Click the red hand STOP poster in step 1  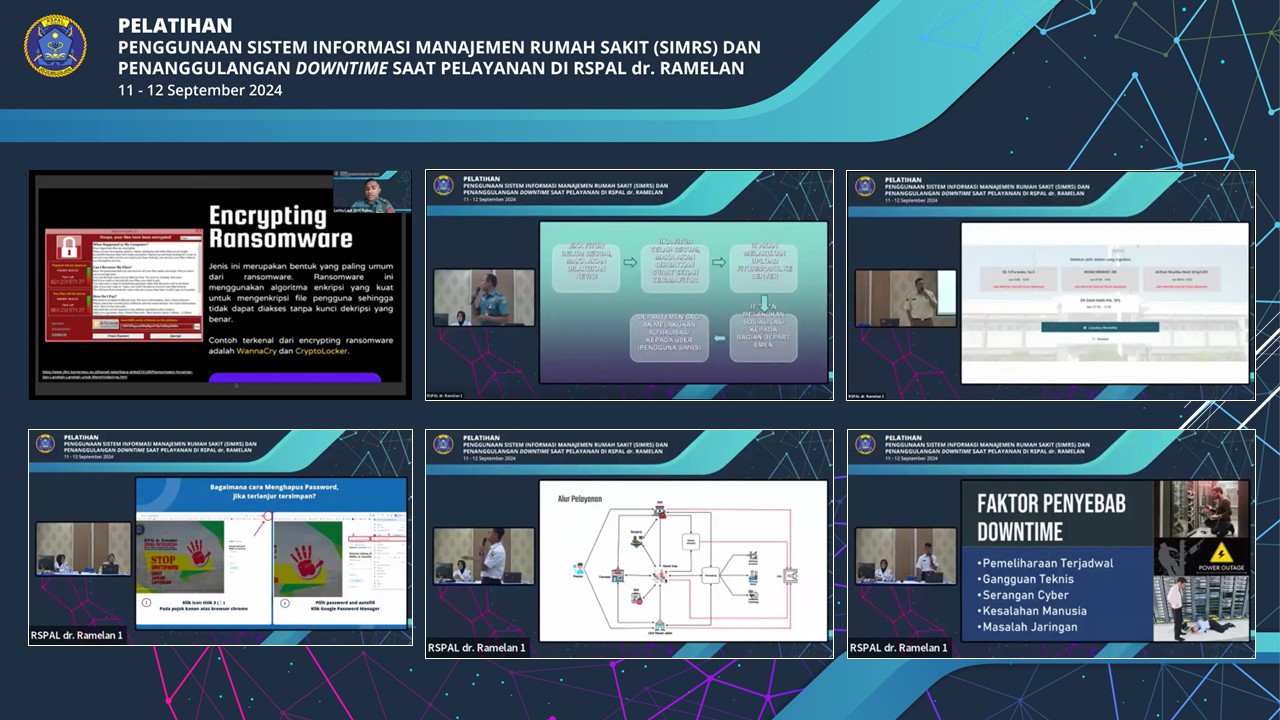click(181, 555)
